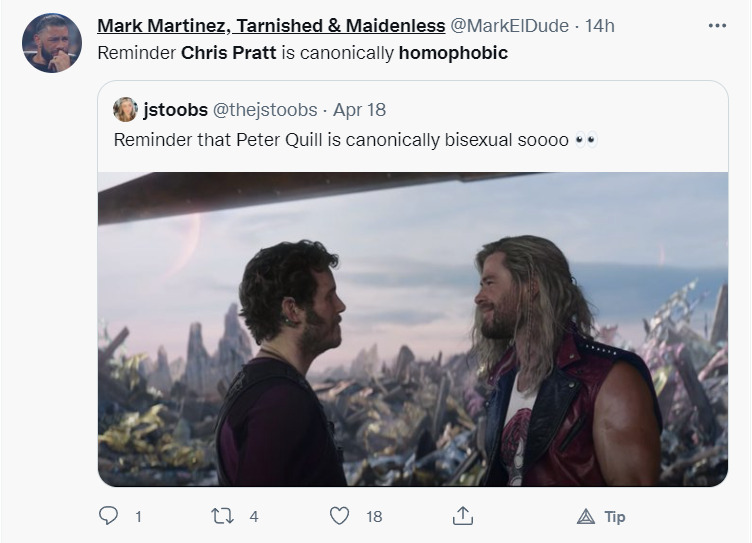Click the retweet count of 4
The height and width of the screenshot is (543, 752).
(254, 516)
